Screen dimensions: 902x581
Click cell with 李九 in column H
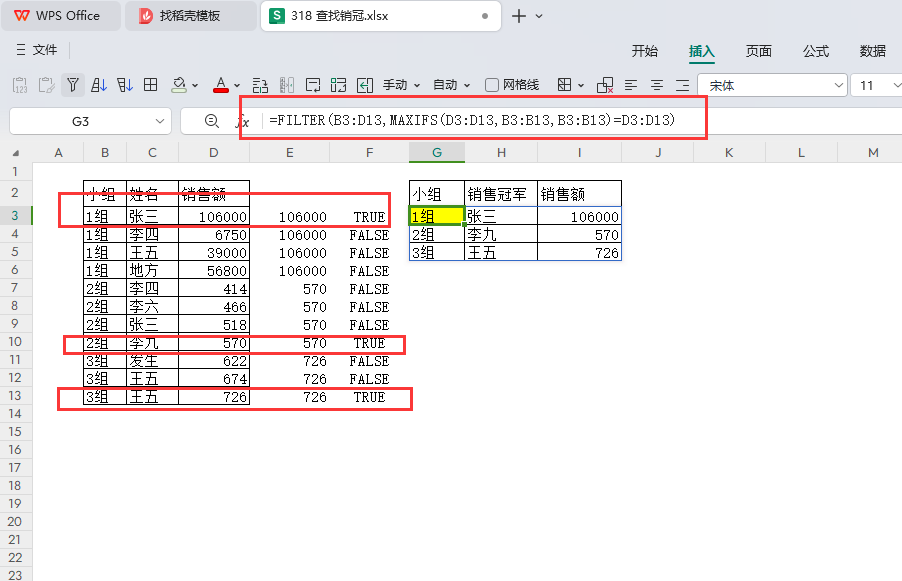pyautogui.click(x=500, y=235)
